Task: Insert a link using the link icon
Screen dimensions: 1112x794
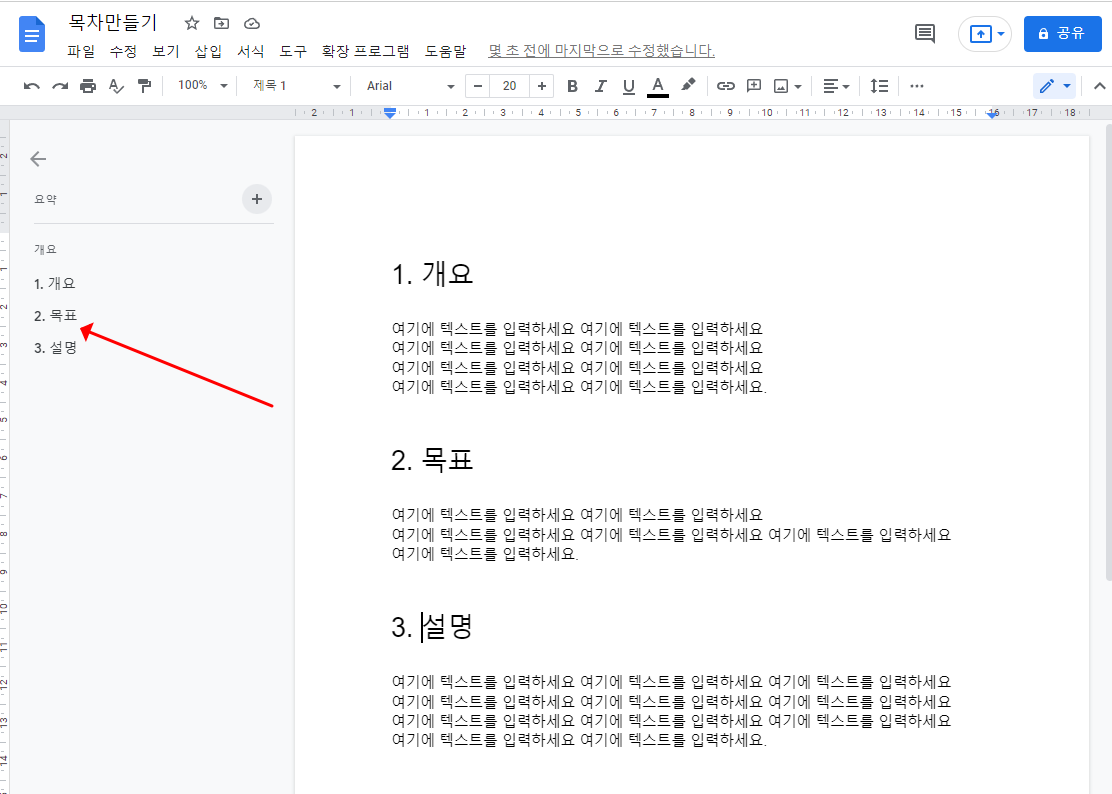Action: (x=725, y=85)
